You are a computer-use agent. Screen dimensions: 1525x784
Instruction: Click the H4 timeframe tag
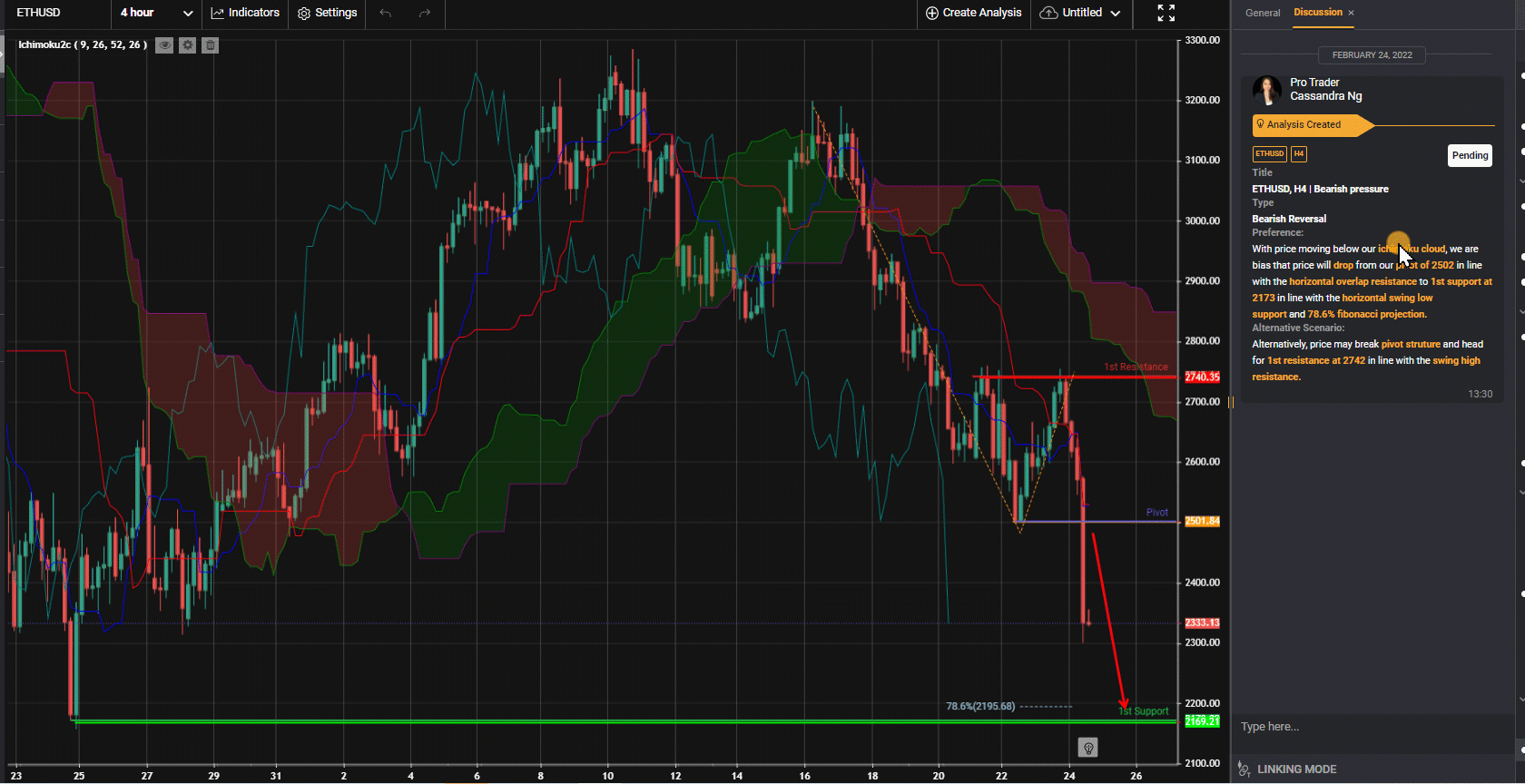click(1298, 154)
